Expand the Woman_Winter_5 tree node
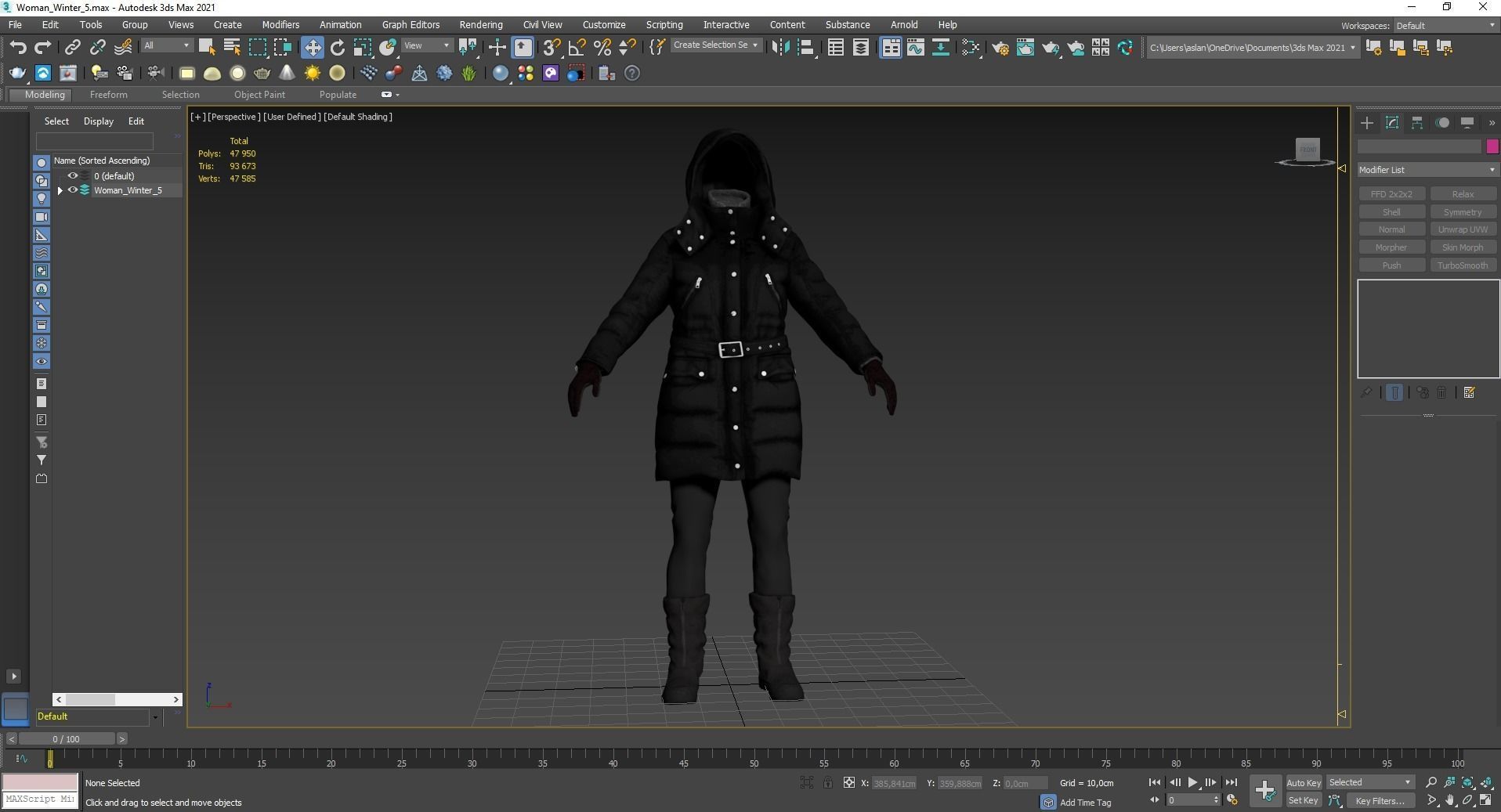The image size is (1501, 812). pos(60,190)
